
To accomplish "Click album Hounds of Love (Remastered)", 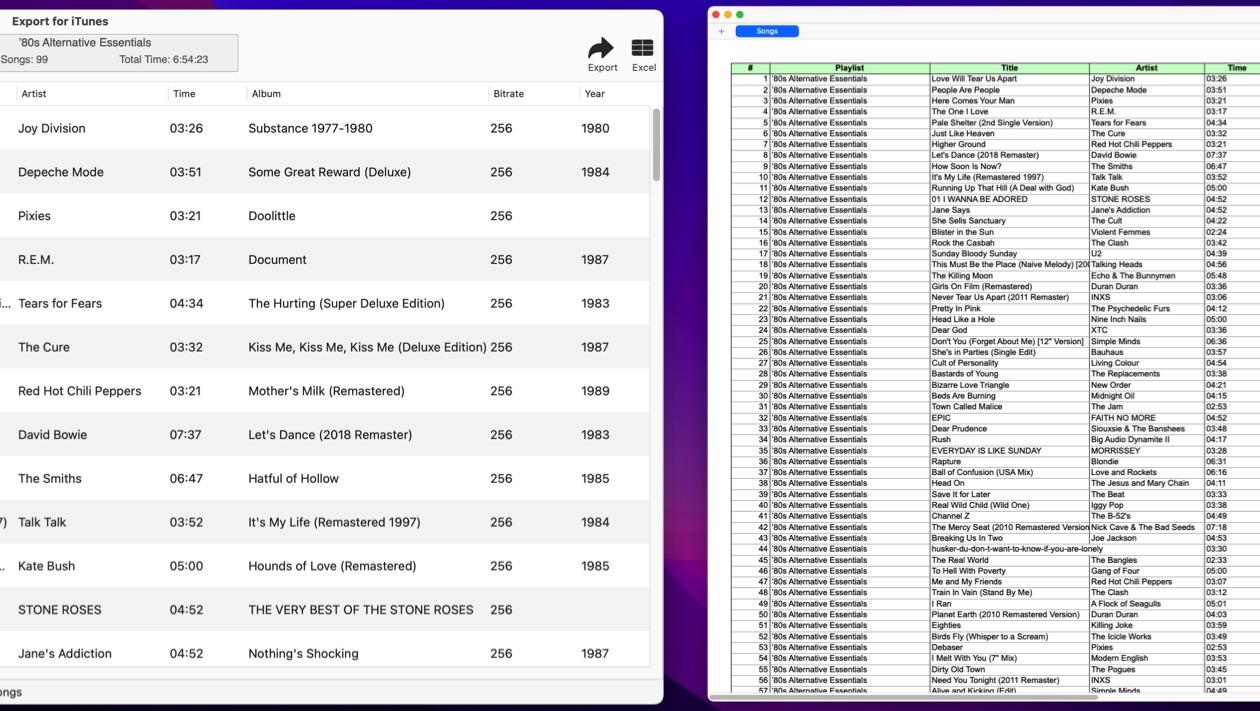I will [332, 566].
